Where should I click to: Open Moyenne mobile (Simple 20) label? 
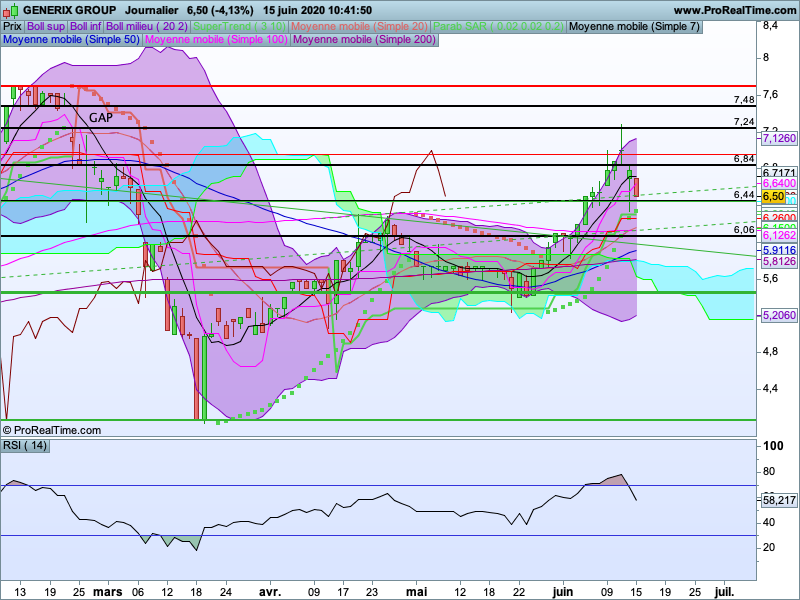point(359,27)
